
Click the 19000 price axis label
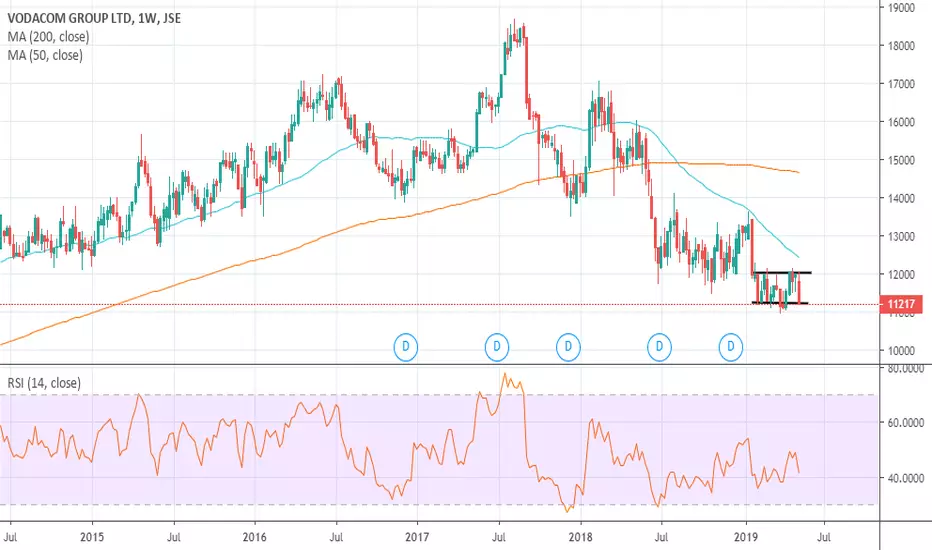pyautogui.click(x=901, y=8)
